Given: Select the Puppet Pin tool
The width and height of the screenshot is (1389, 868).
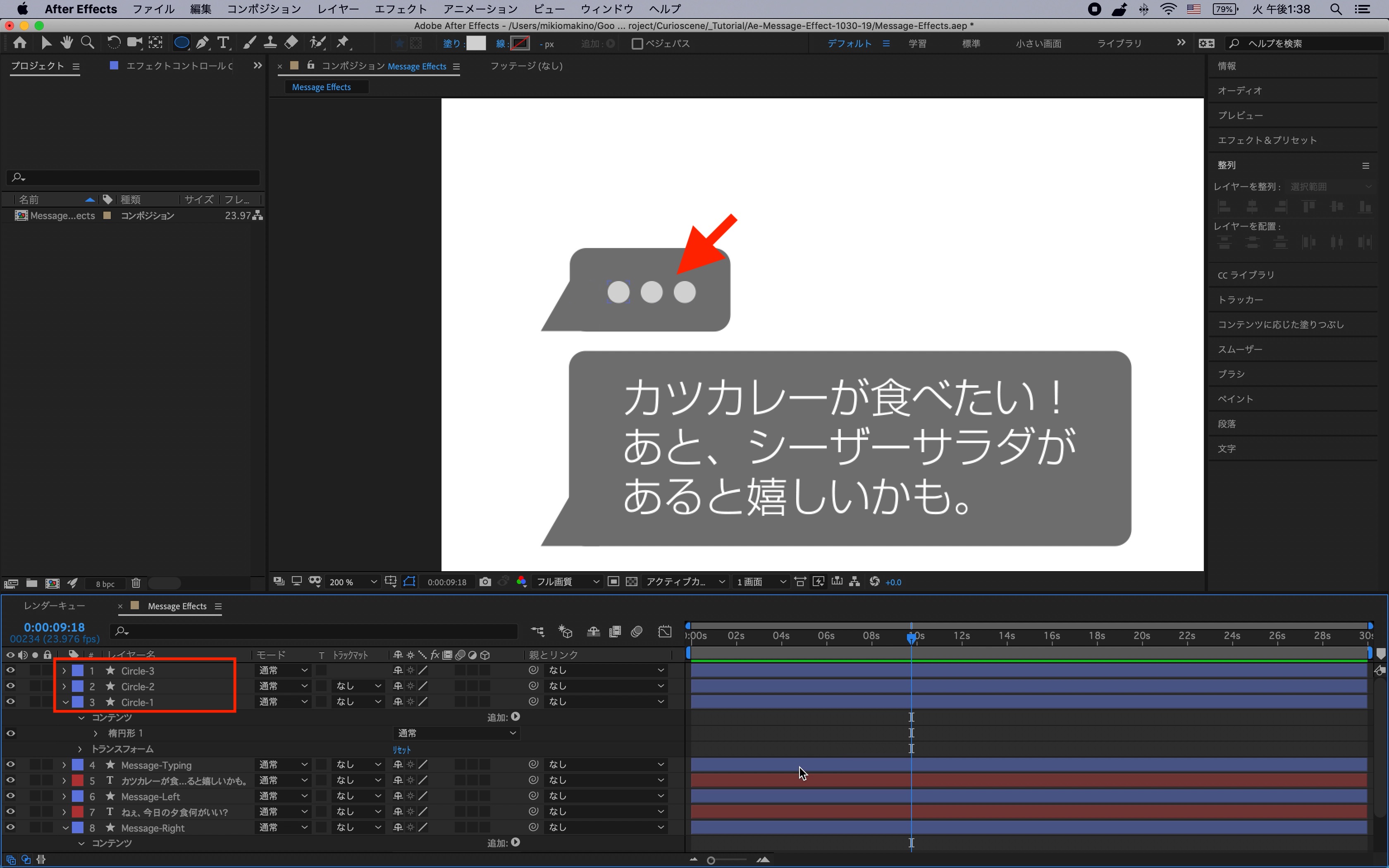Looking at the screenshot, I should [343, 43].
